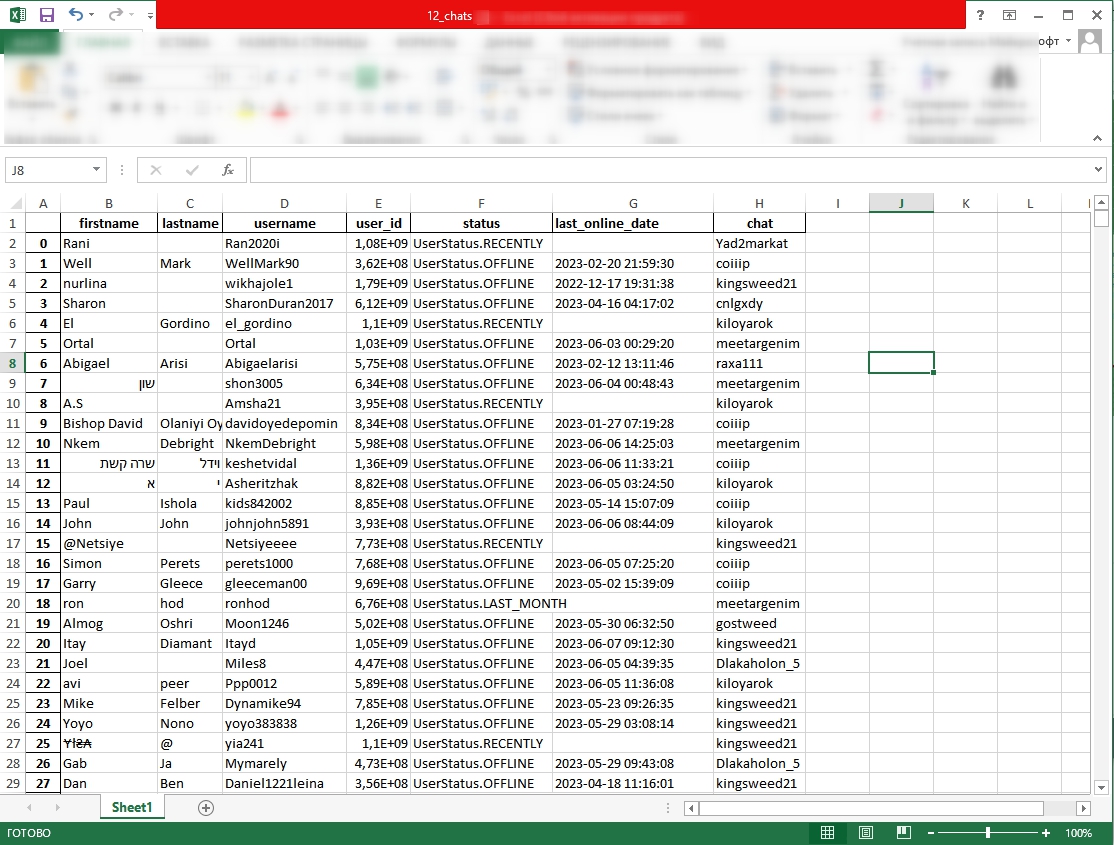The image size is (1114, 845).
Task: Click the New Sheet plus button
Action: pyautogui.click(x=204, y=807)
